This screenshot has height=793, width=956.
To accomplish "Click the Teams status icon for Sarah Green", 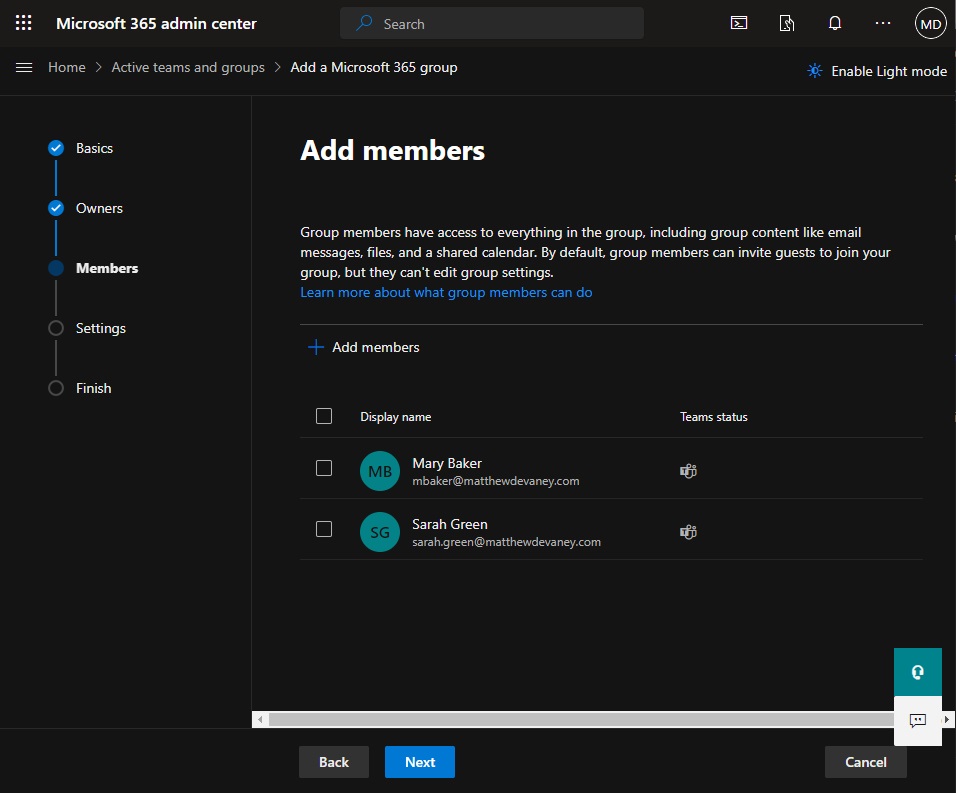I will pyautogui.click(x=688, y=532).
